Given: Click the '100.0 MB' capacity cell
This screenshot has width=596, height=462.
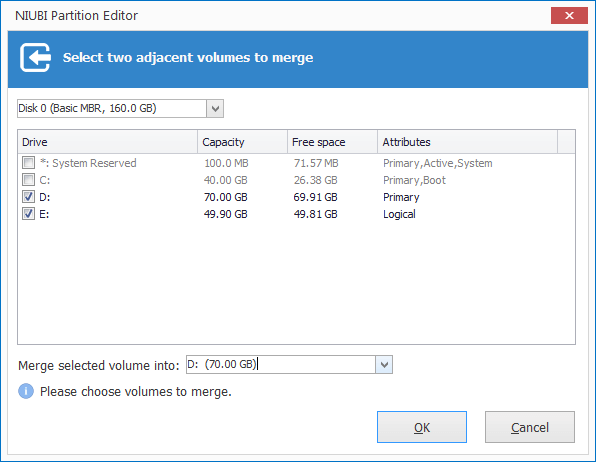Looking at the screenshot, I should click(x=226, y=163).
